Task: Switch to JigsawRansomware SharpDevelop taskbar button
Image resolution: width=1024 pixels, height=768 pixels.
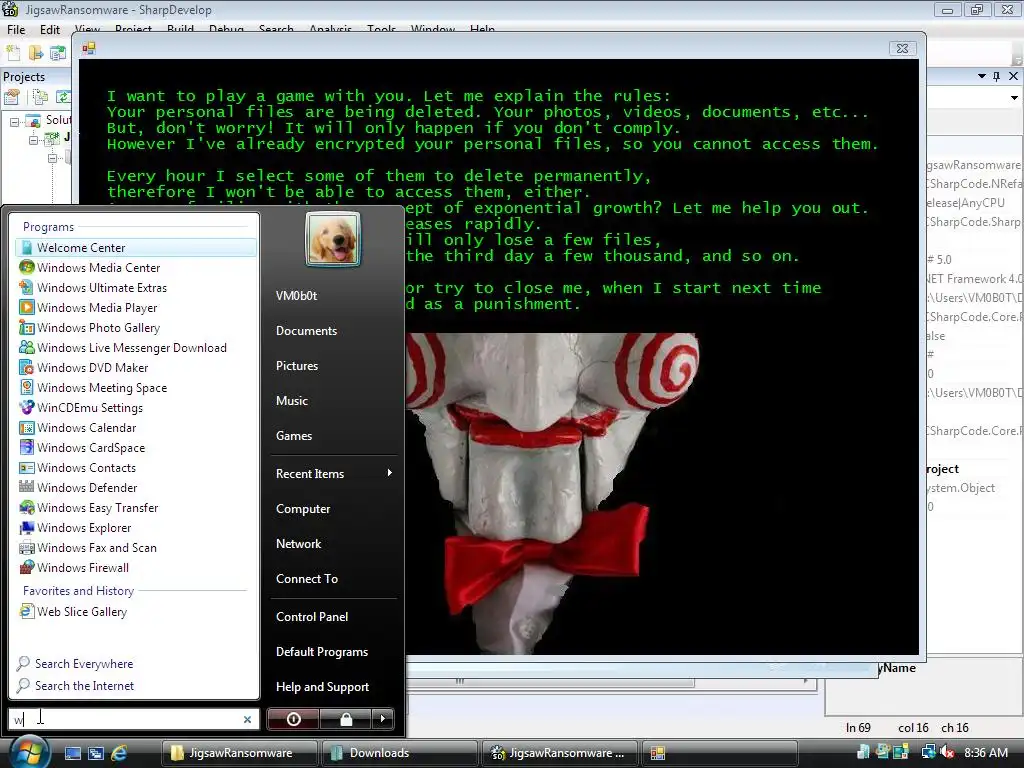Action: pyautogui.click(x=558, y=753)
